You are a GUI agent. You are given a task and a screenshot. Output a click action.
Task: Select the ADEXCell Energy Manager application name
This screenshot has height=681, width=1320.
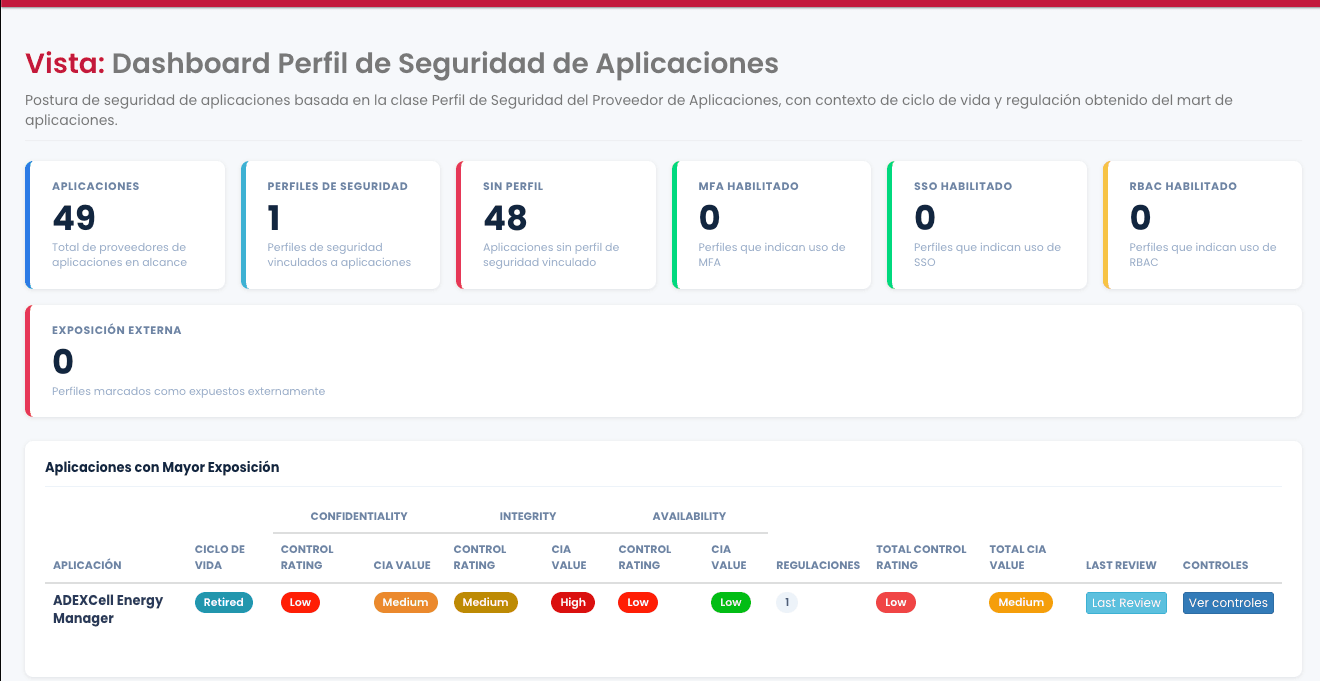(x=108, y=610)
